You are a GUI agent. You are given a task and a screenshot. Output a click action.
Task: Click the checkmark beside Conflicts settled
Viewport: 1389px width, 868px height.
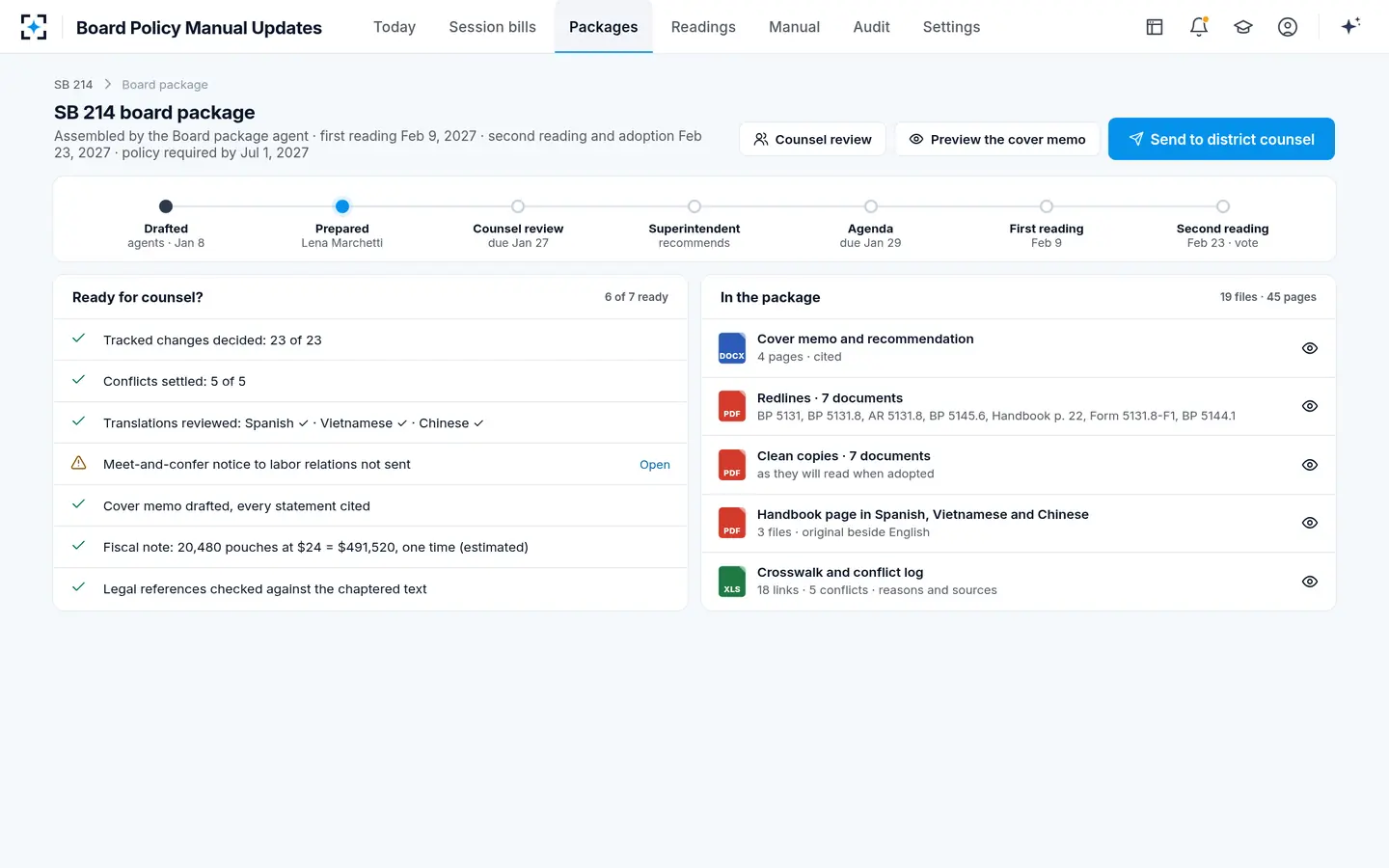point(79,381)
